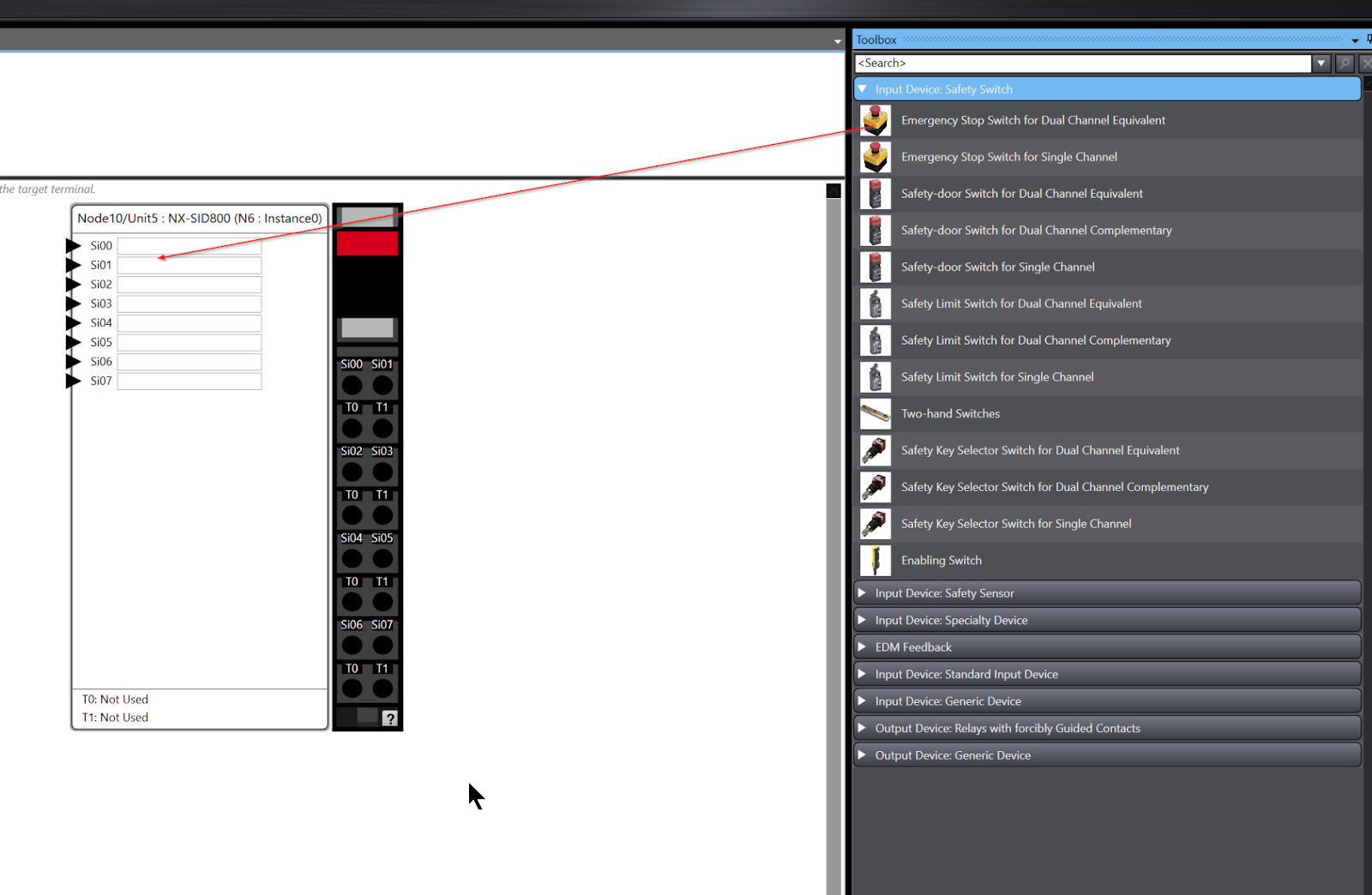The height and width of the screenshot is (895, 1372).
Task: Click the Toolbox search magnifier button
Action: click(x=1345, y=63)
